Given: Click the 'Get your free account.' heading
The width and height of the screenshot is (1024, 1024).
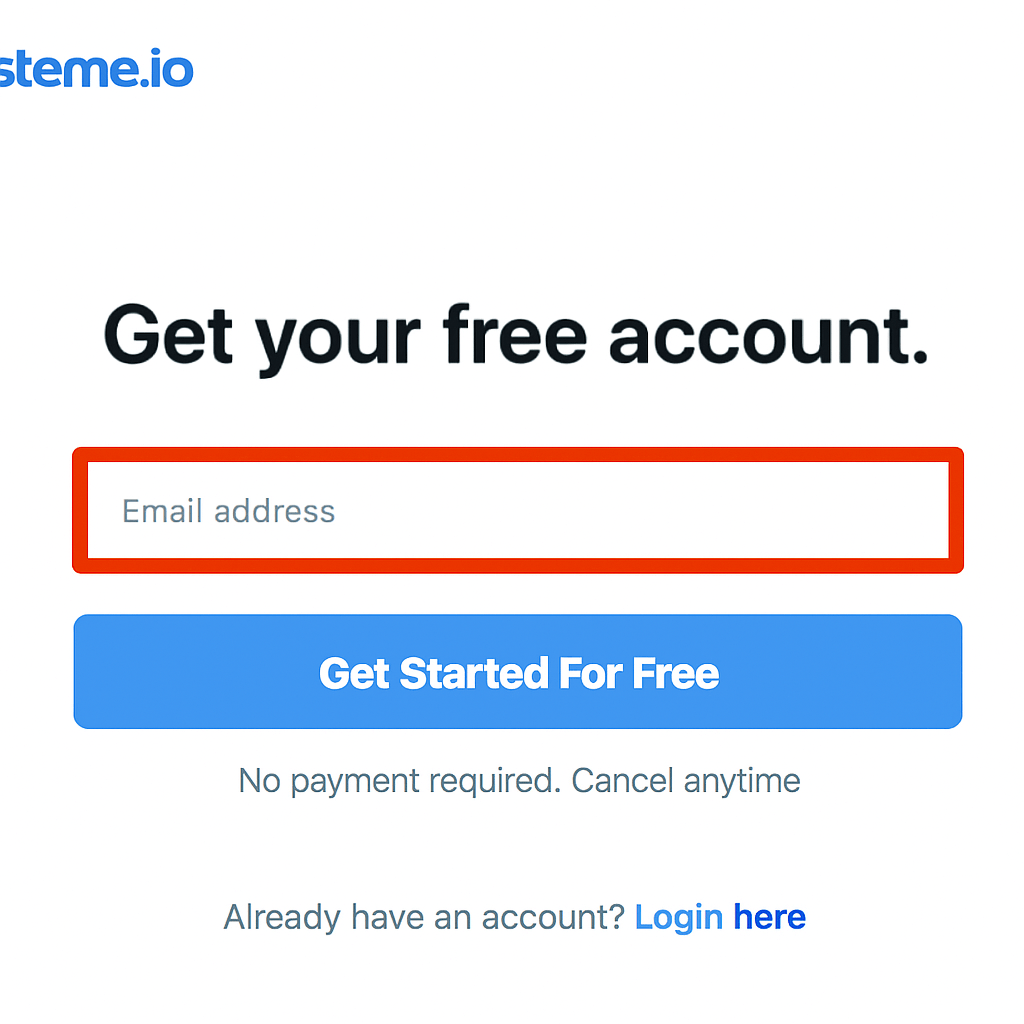Looking at the screenshot, I should tap(516, 335).
